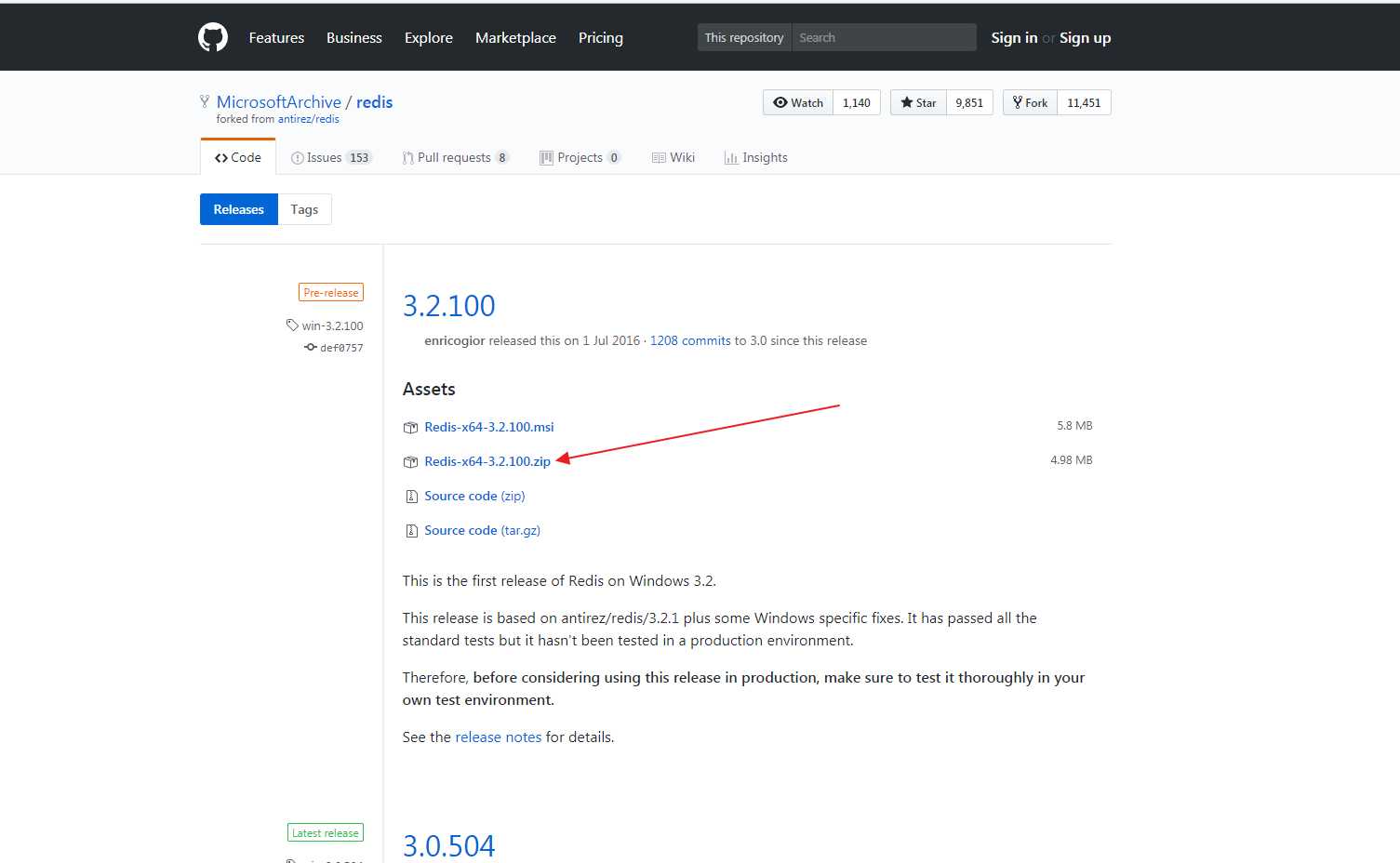Image resolution: width=1400 pixels, height=863 pixels.
Task: Click the package icon beside Redis-x64-3.2.100.msi
Action: pos(410,428)
